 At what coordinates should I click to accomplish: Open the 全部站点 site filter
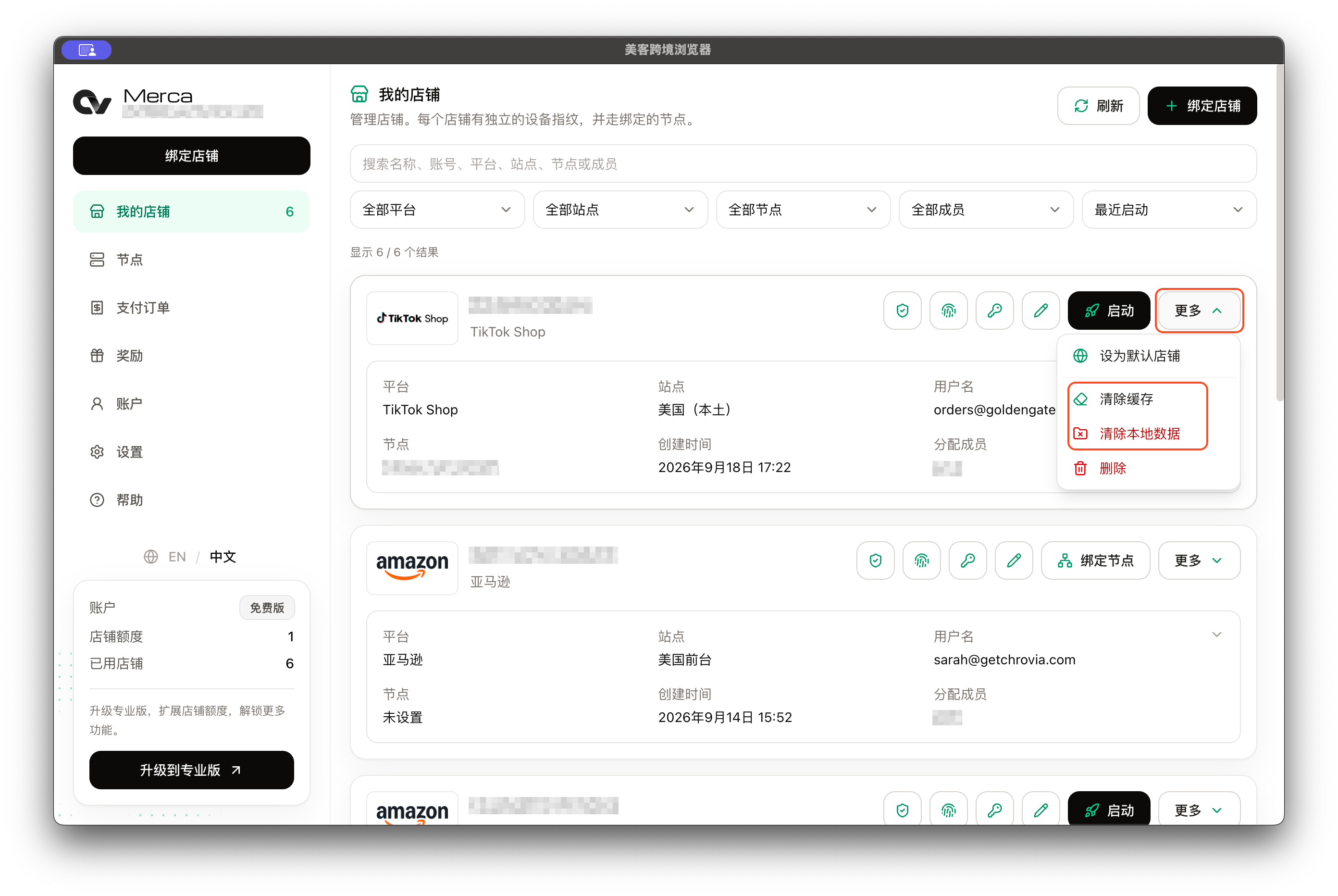tap(620, 210)
